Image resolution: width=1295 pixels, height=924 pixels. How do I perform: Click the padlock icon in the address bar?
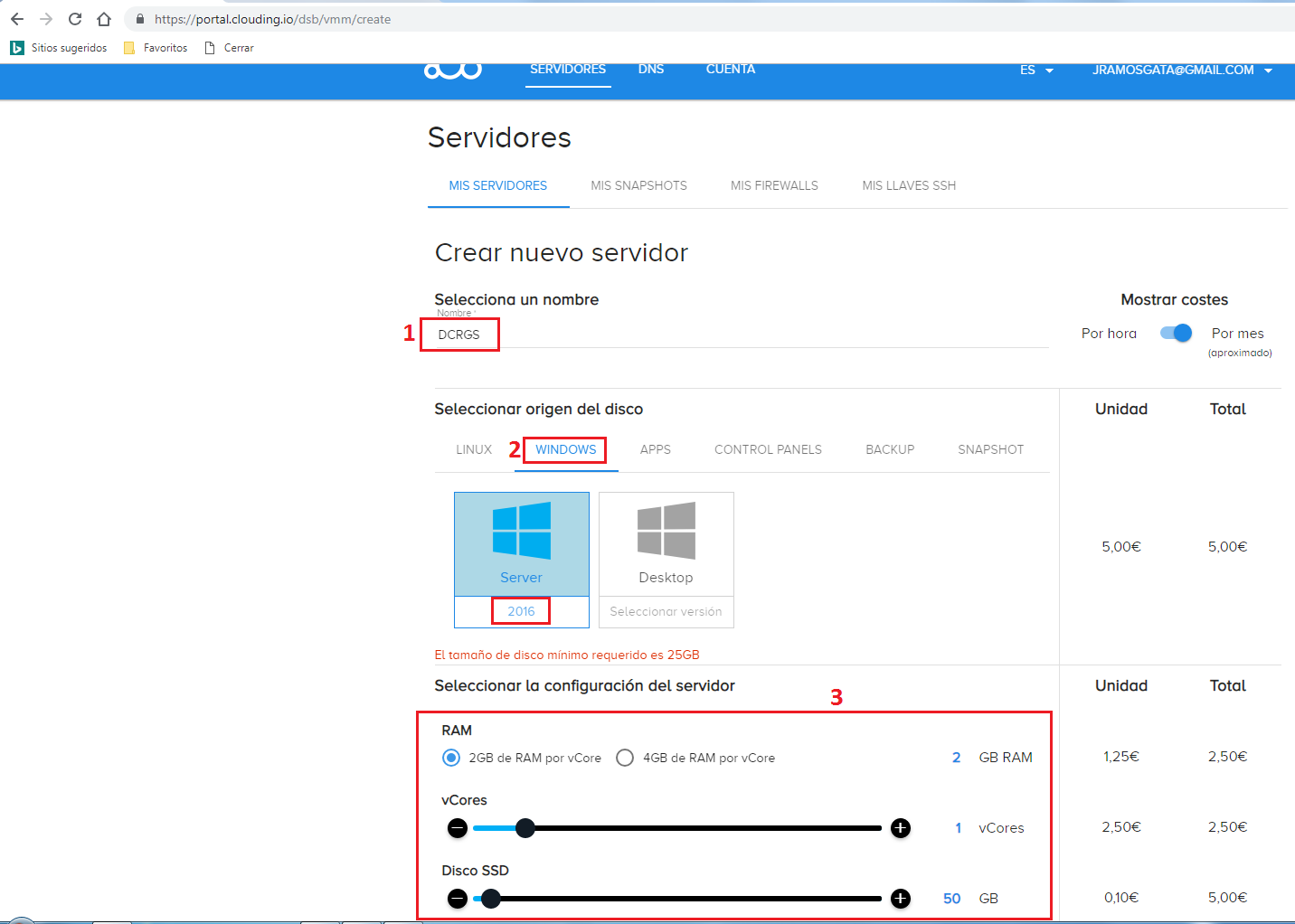click(138, 18)
